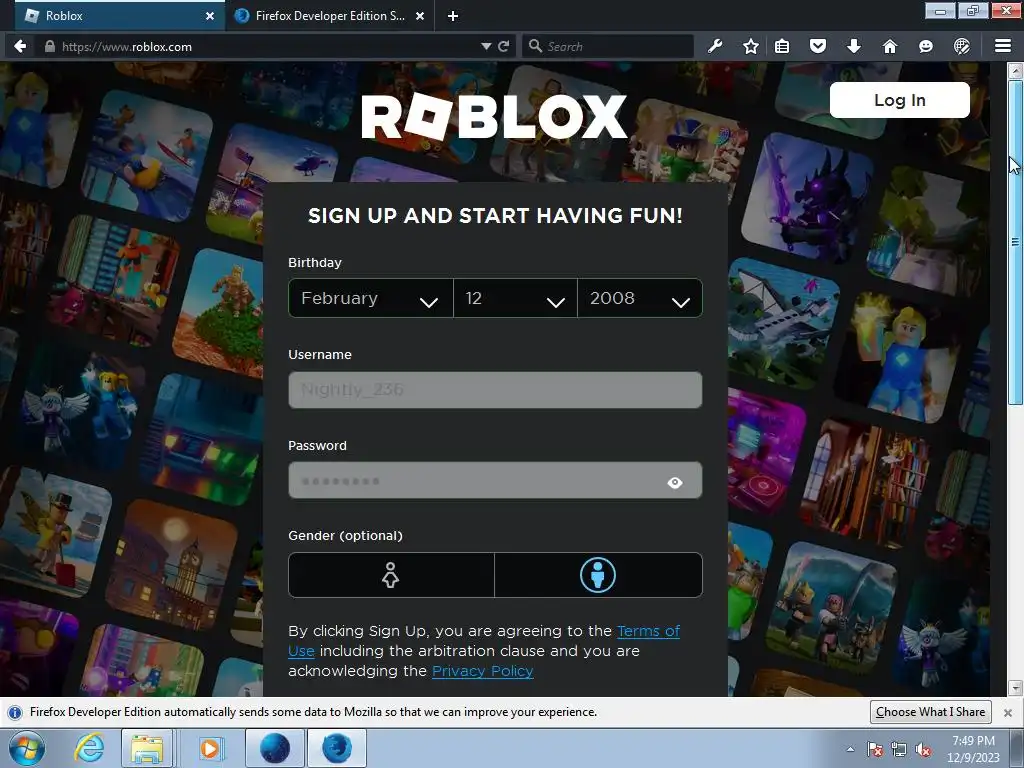This screenshot has height=768, width=1024.
Task: Open the developer tools wrench icon
Action: click(715, 46)
